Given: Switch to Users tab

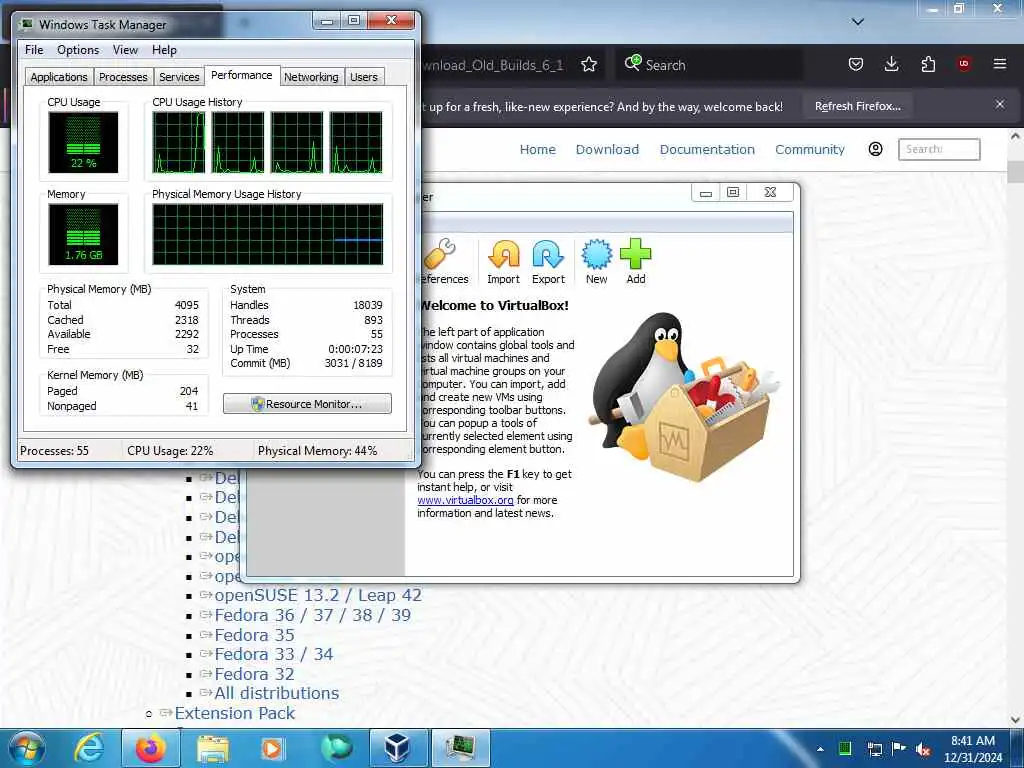Looking at the screenshot, I should click(364, 77).
